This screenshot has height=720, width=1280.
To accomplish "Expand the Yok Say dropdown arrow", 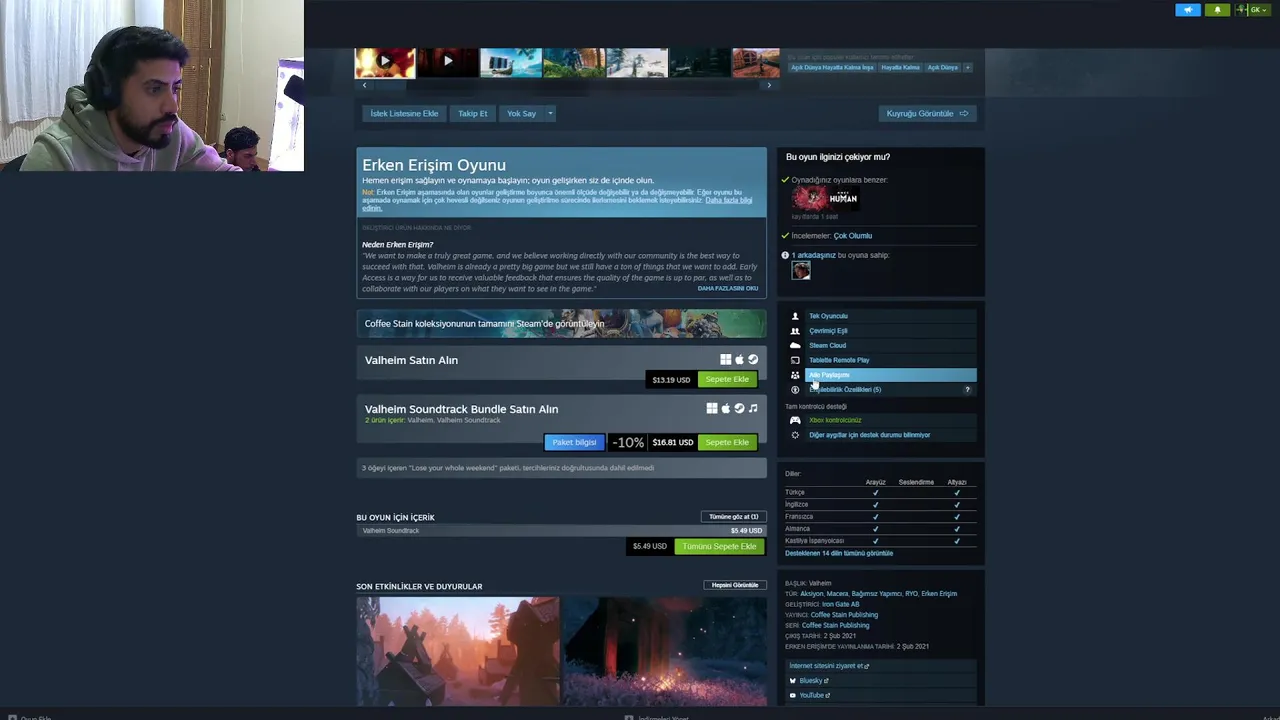I will pos(550,113).
